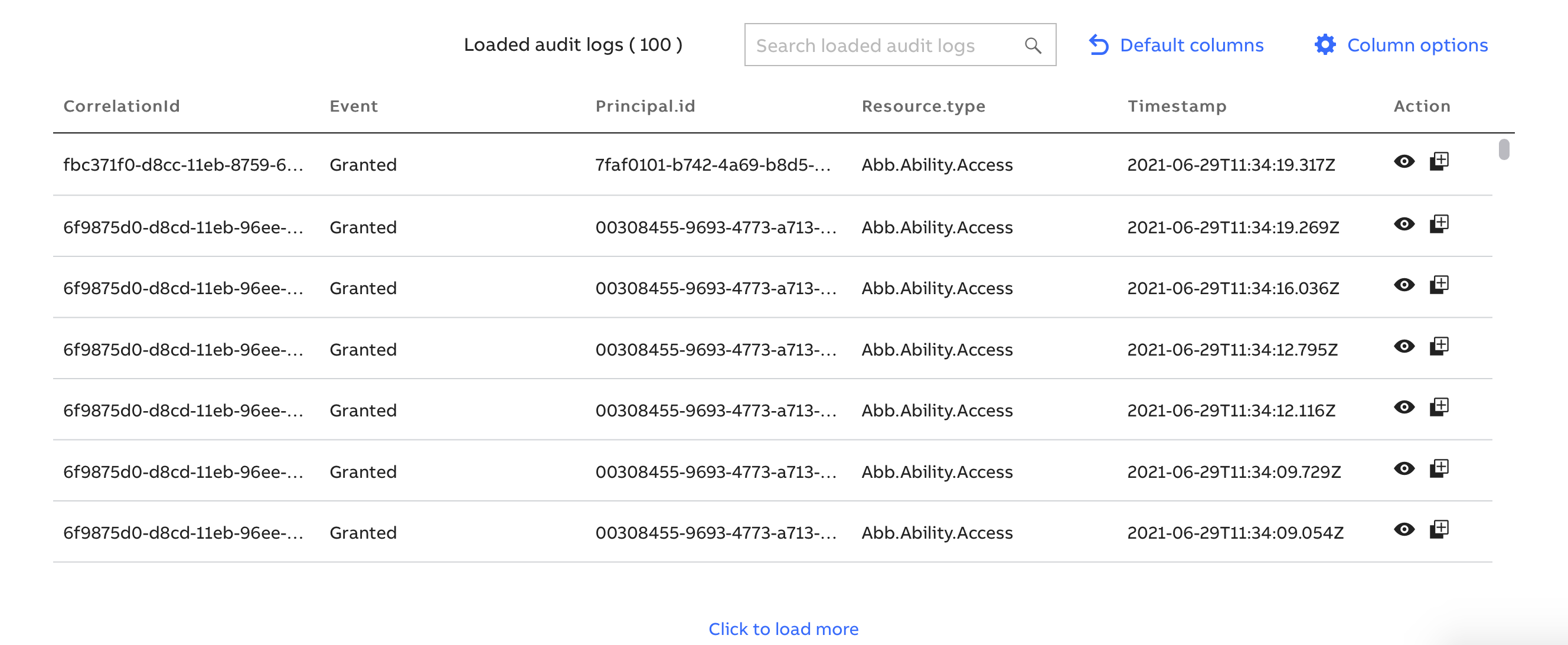Click the Default columns undo arrow icon
This screenshot has height=645, width=1568.
[1098, 44]
